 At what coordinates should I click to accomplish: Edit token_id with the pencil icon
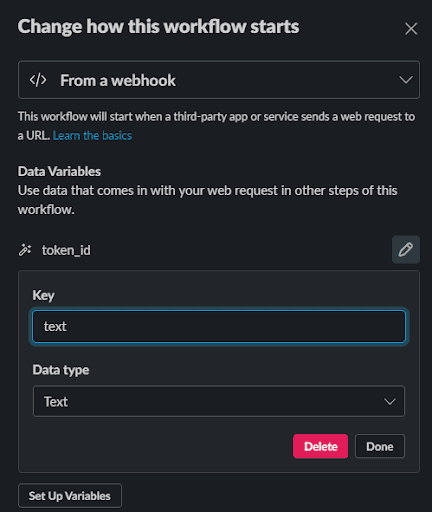click(406, 250)
